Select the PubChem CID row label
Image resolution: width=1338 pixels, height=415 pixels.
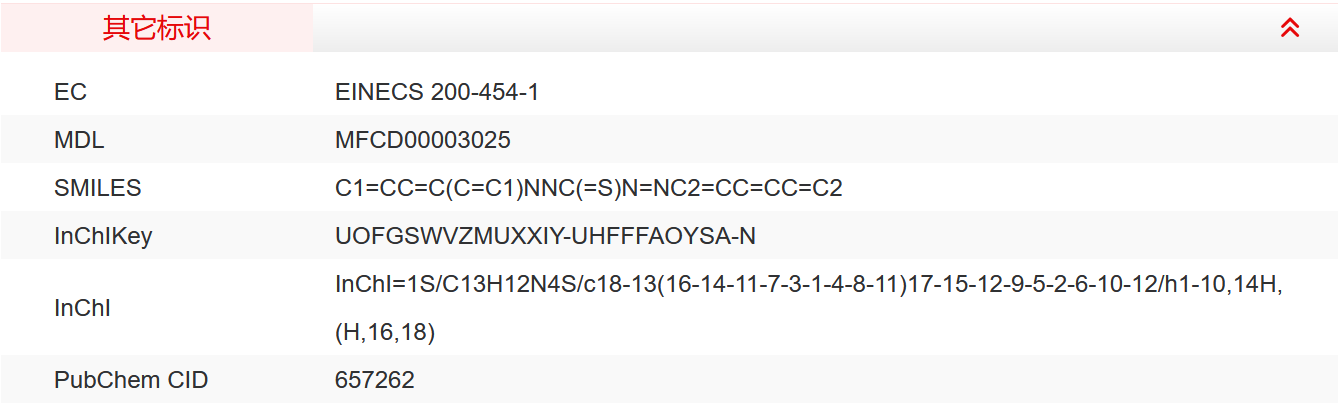click(x=131, y=380)
